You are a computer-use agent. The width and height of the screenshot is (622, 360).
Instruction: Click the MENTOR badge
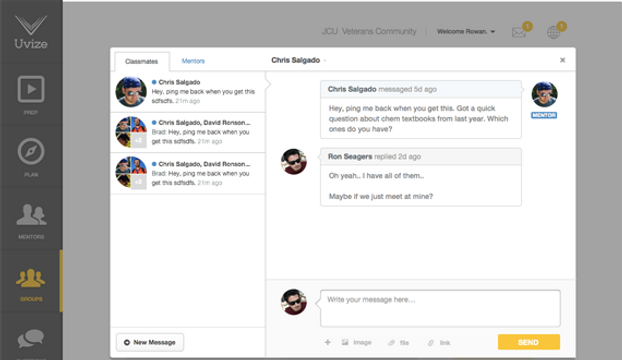click(x=544, y=115)
